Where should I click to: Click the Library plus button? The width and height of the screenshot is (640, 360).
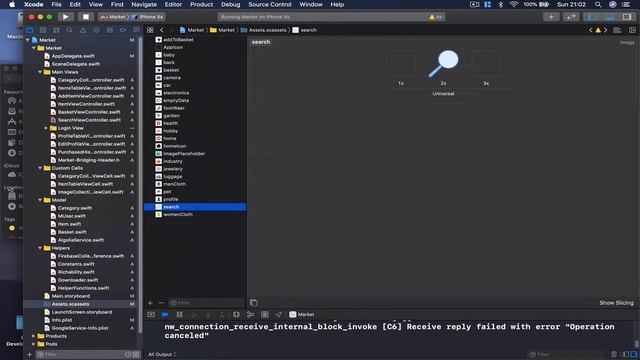(551, 17)
